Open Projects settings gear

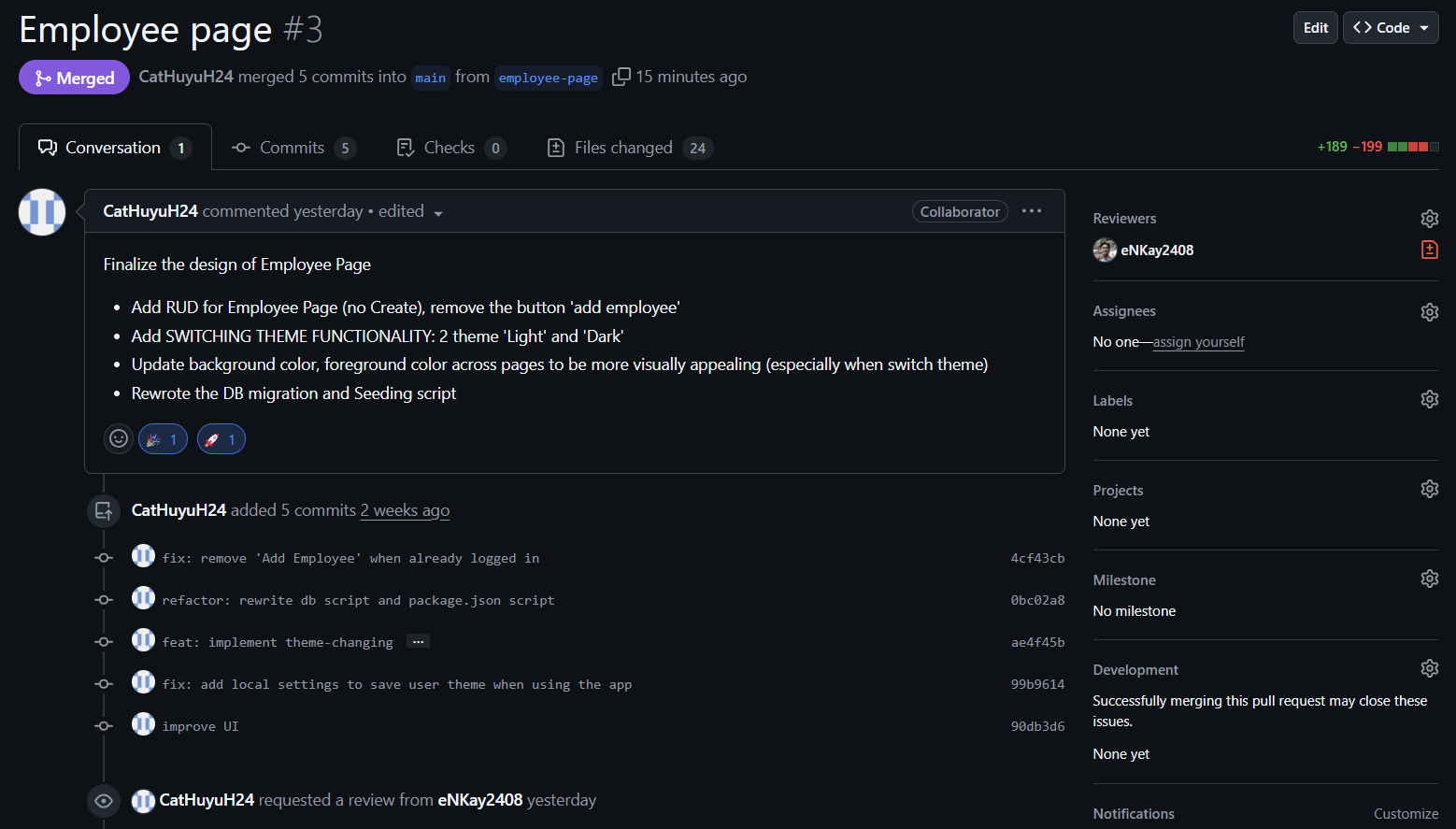pos(1429,488)
